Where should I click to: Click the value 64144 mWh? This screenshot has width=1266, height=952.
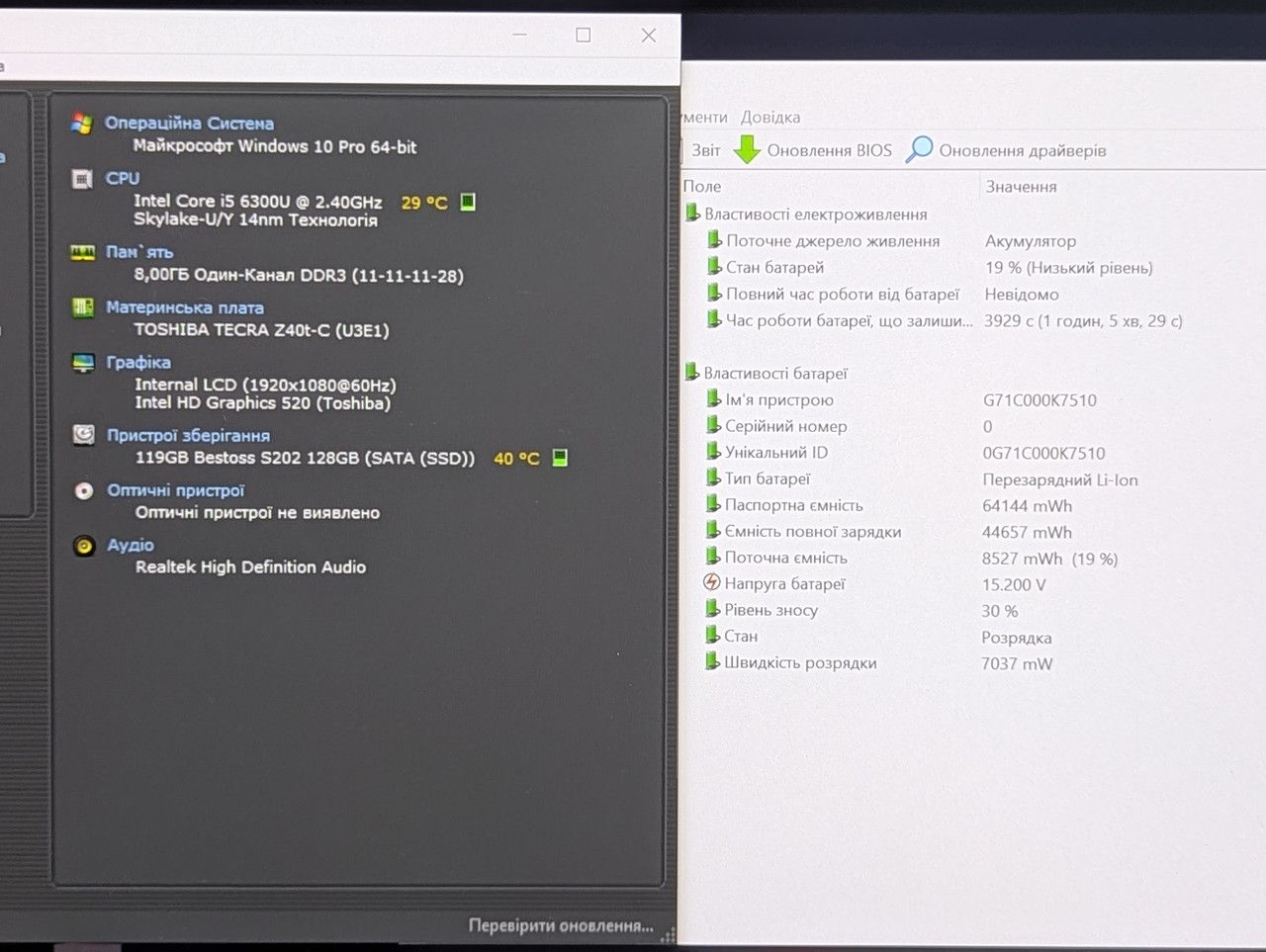(1028, 505)
